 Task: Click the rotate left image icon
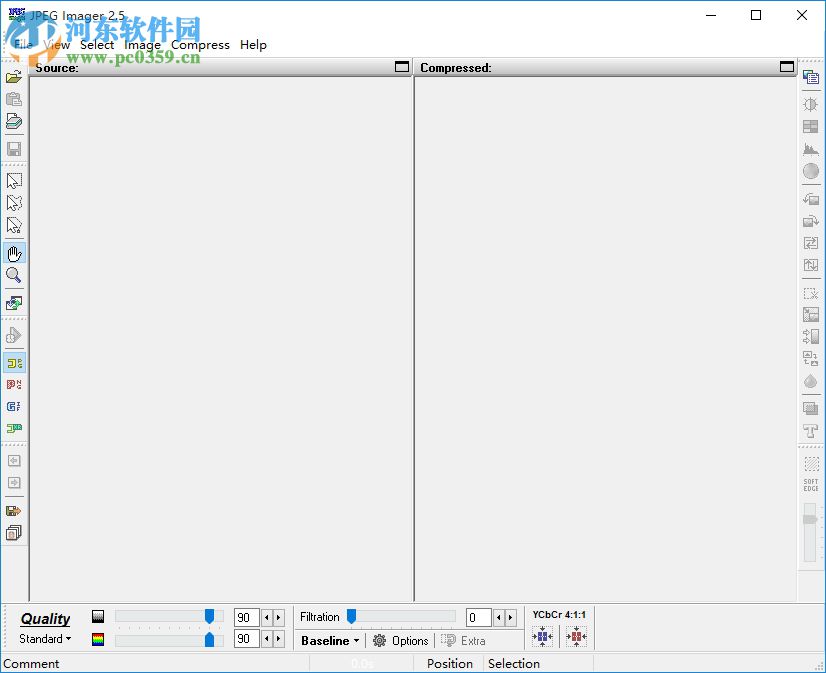pos(811,199)
